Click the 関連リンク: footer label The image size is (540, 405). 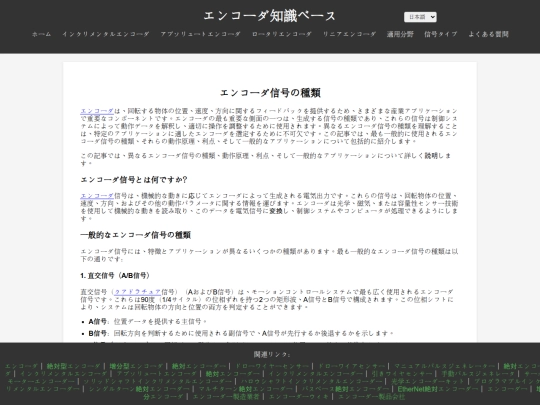[x=272, y=354]
